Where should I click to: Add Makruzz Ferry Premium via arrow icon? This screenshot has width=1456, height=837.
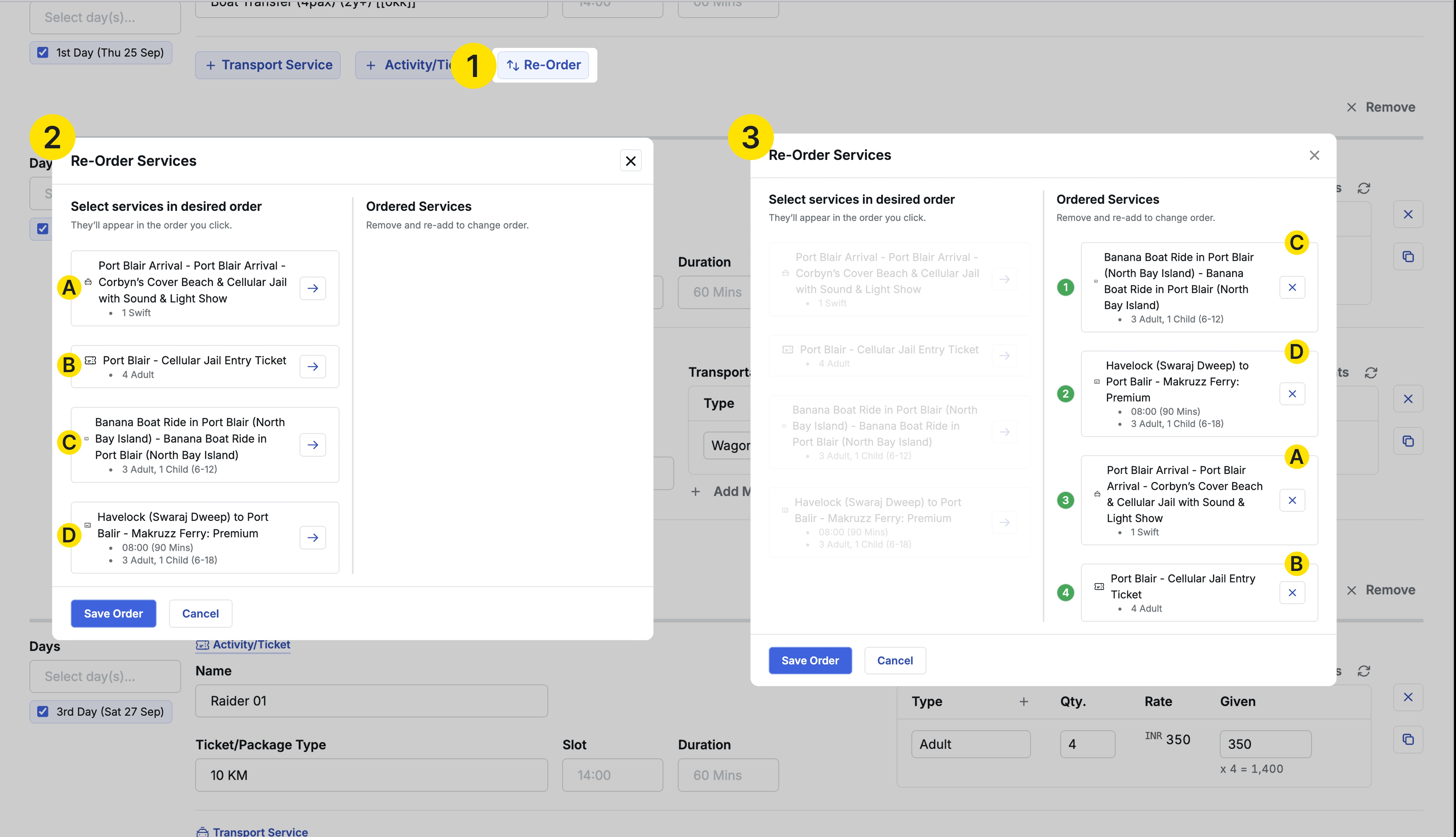(313, 538)
